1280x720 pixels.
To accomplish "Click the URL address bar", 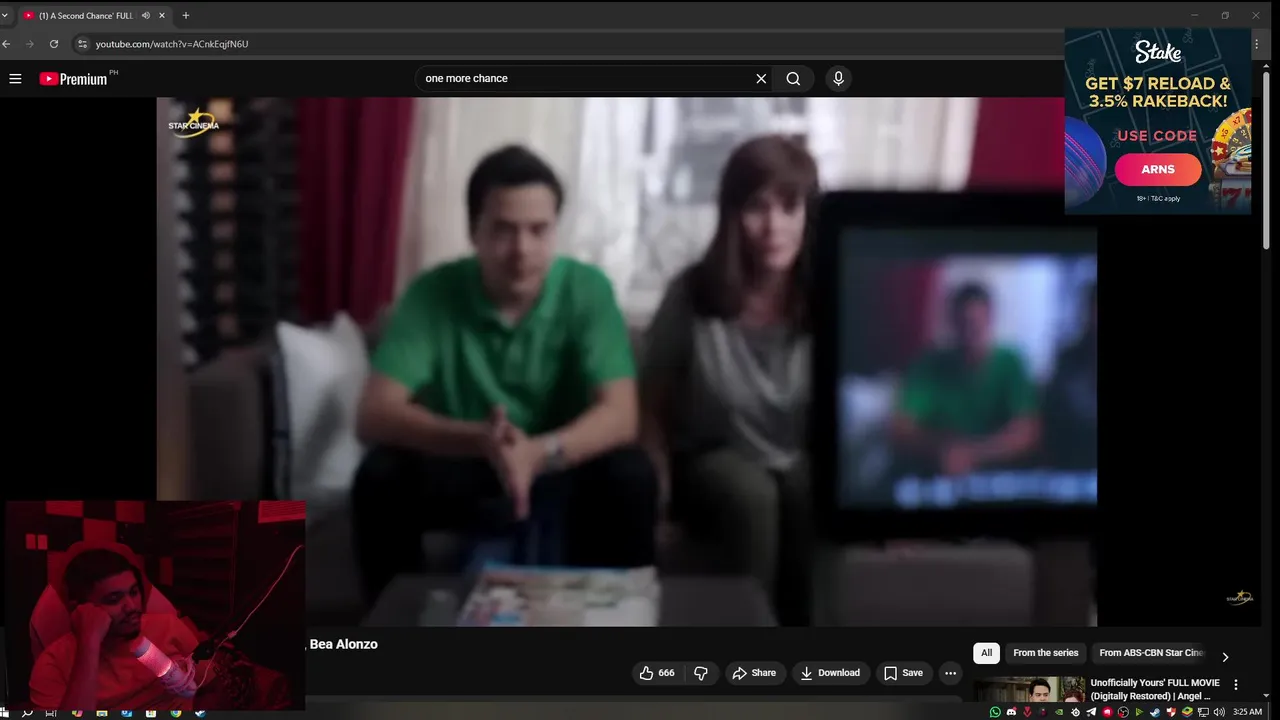I will coord(570,44).
